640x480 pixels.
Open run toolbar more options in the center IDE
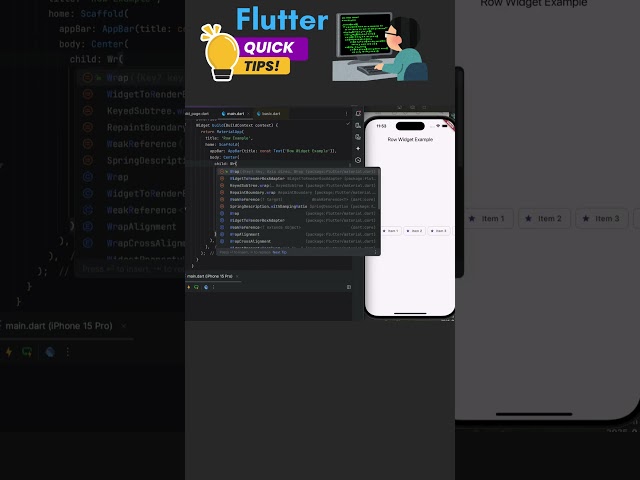coord(213,287)
